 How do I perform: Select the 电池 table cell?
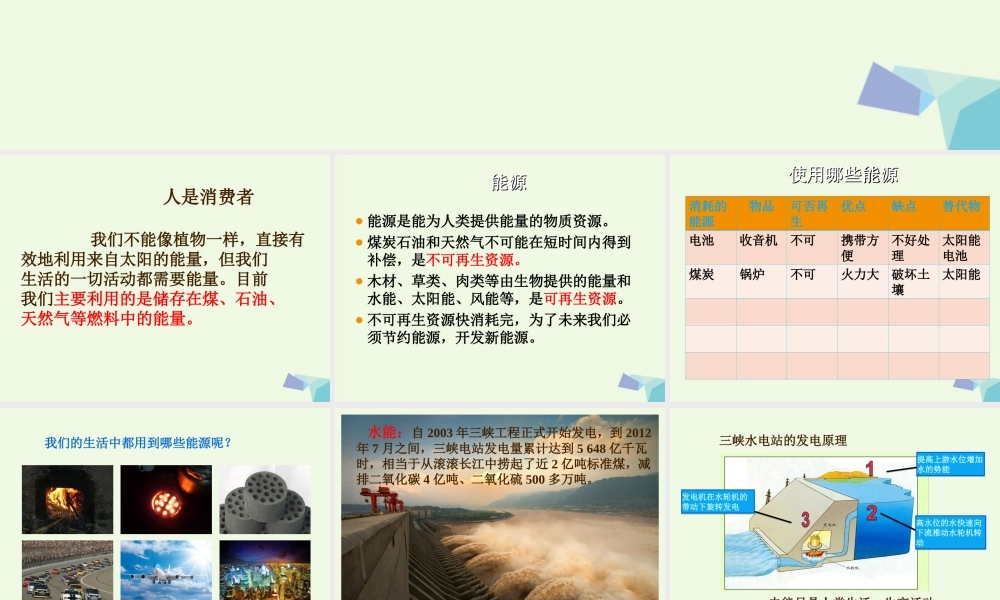point(710,247)
